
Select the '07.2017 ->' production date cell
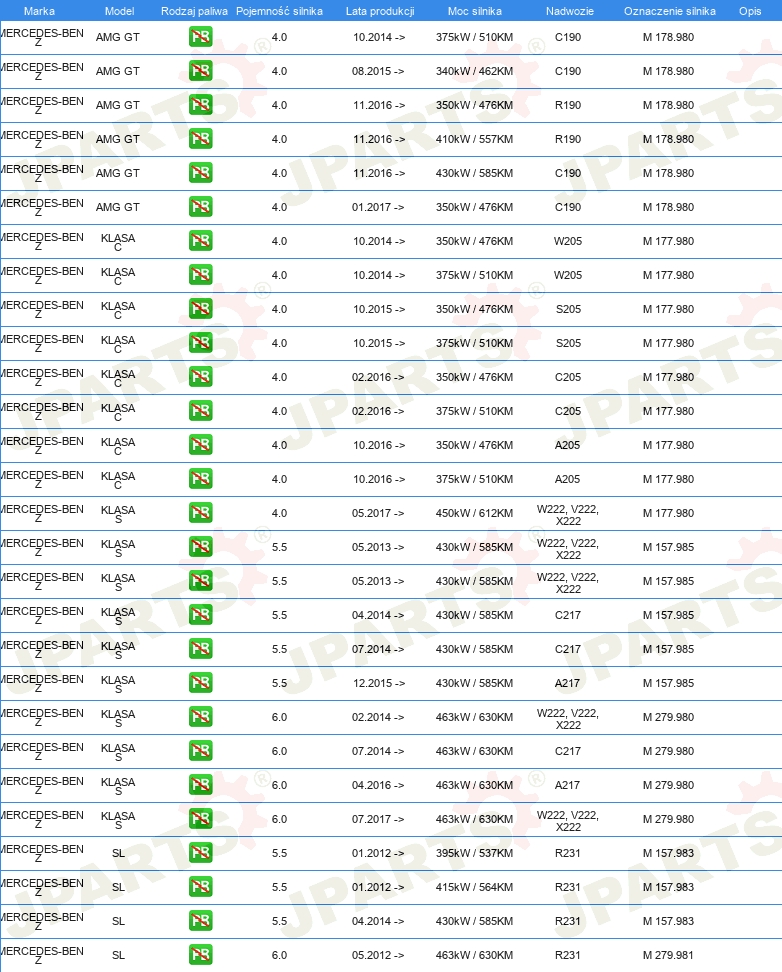coord(378,819)
